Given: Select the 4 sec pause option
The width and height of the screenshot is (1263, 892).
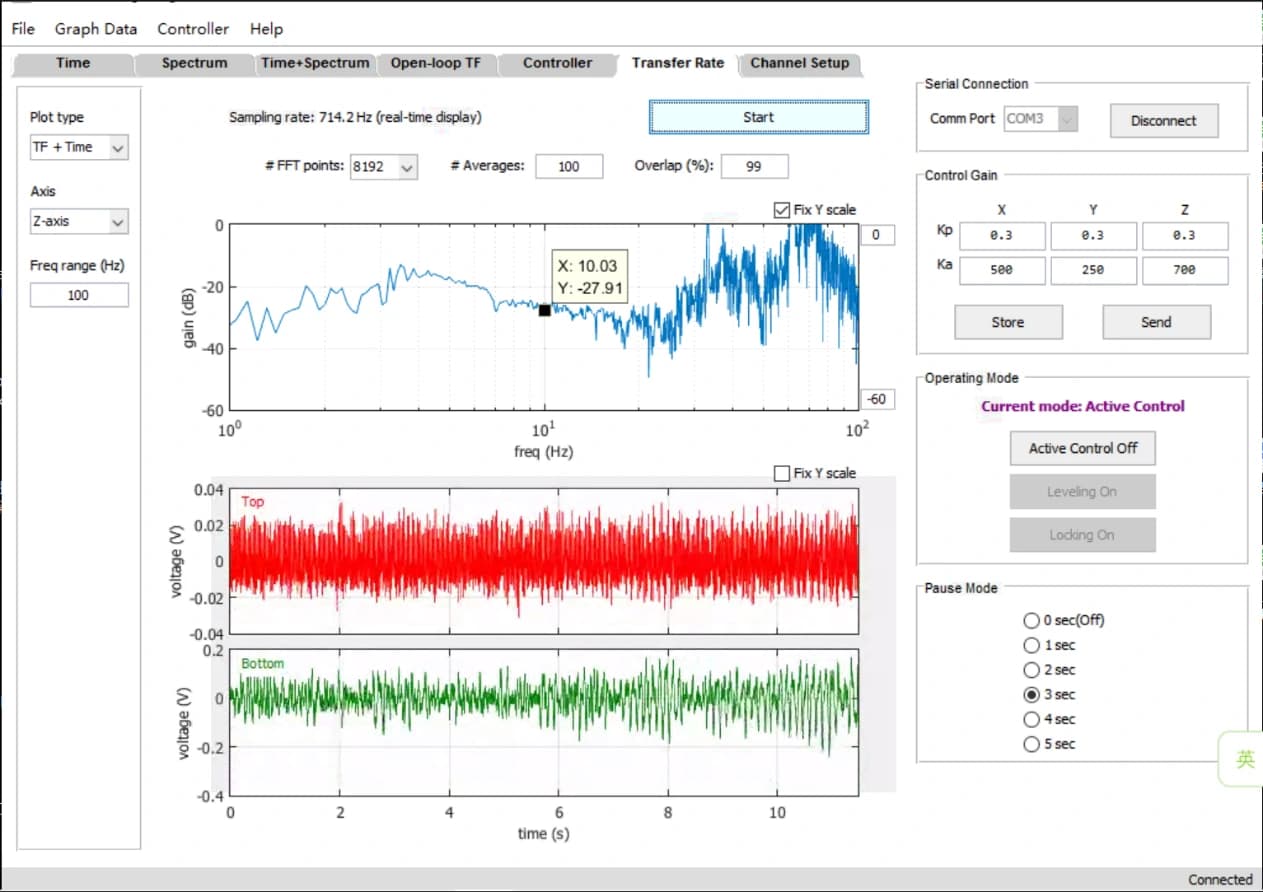Looking at the screenshot, I should 1050,719.
